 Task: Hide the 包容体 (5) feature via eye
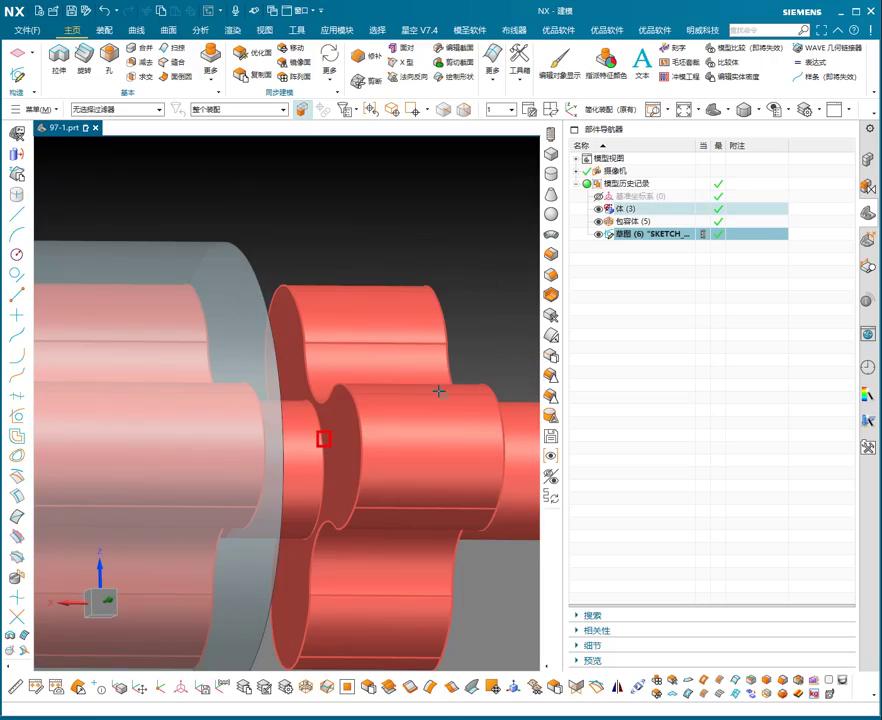pyautogui.click(x=599, y=222)
